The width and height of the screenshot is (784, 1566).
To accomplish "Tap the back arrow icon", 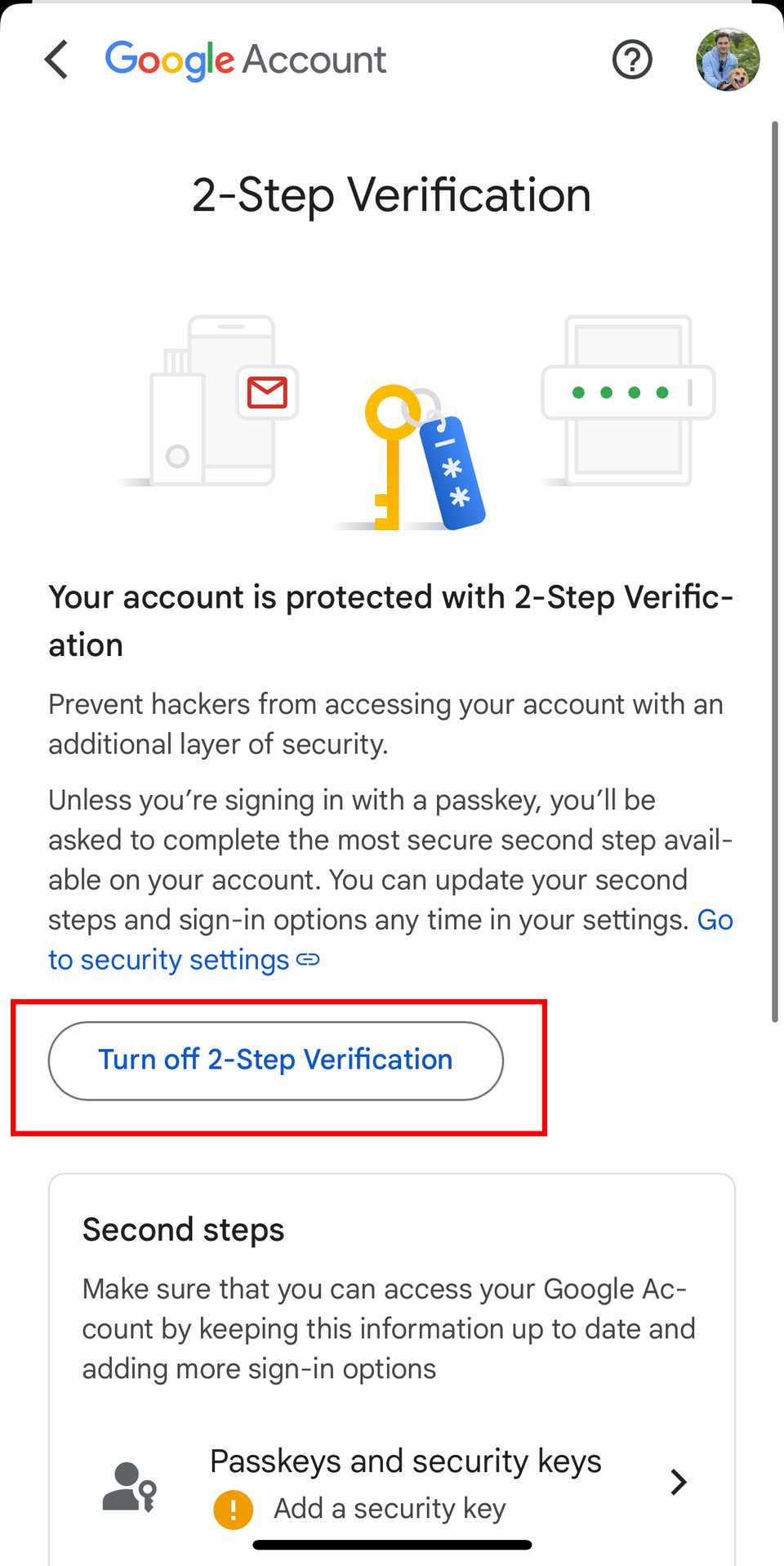I will (x=56, y=60).
